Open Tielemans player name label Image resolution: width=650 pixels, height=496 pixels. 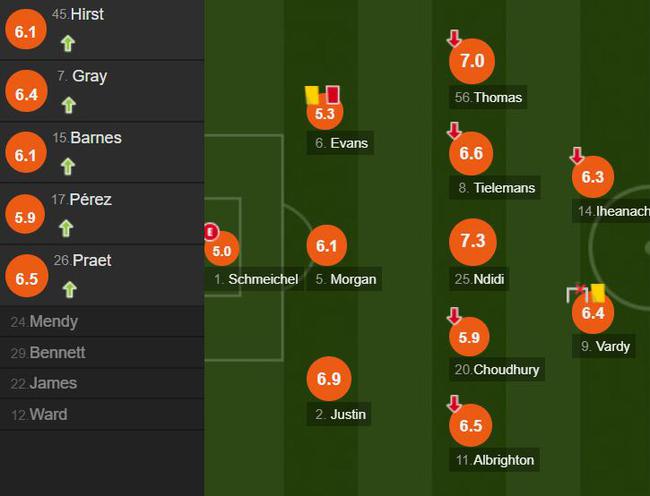click(x=495, y=188)
